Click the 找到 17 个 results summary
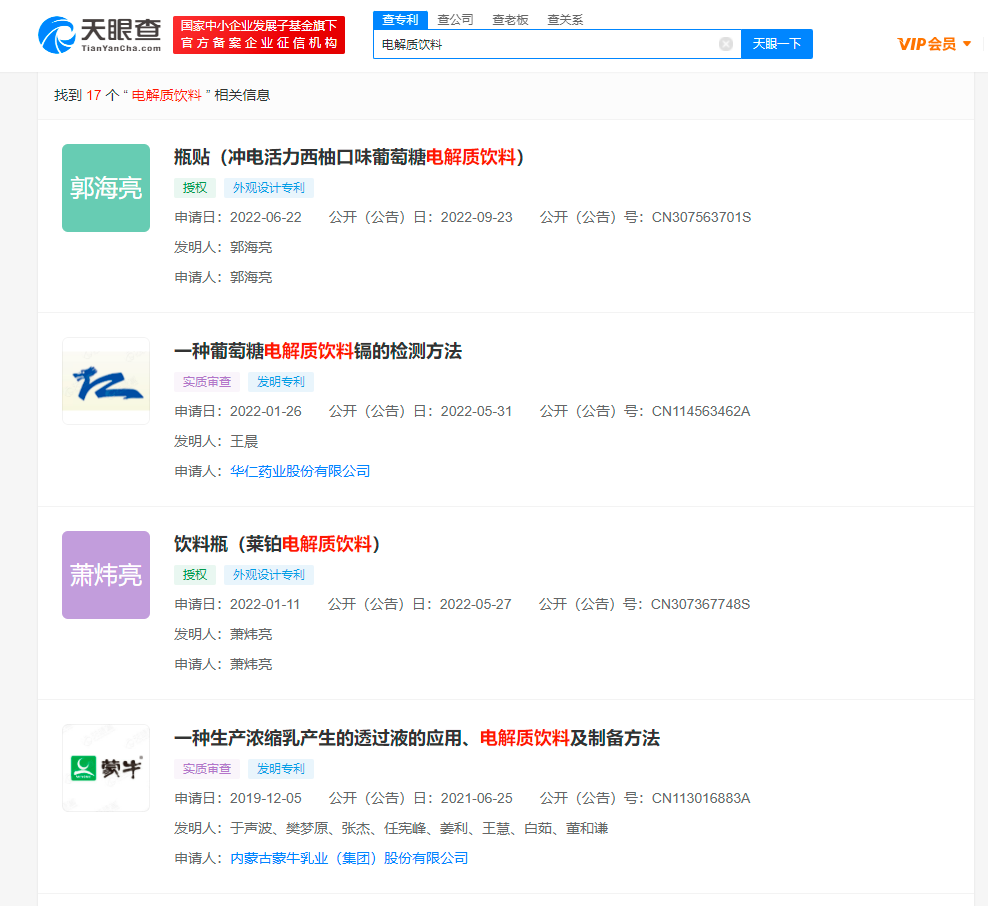Image resolution: width=988 pixels, height=906 pixels. [x=162, y=95]
